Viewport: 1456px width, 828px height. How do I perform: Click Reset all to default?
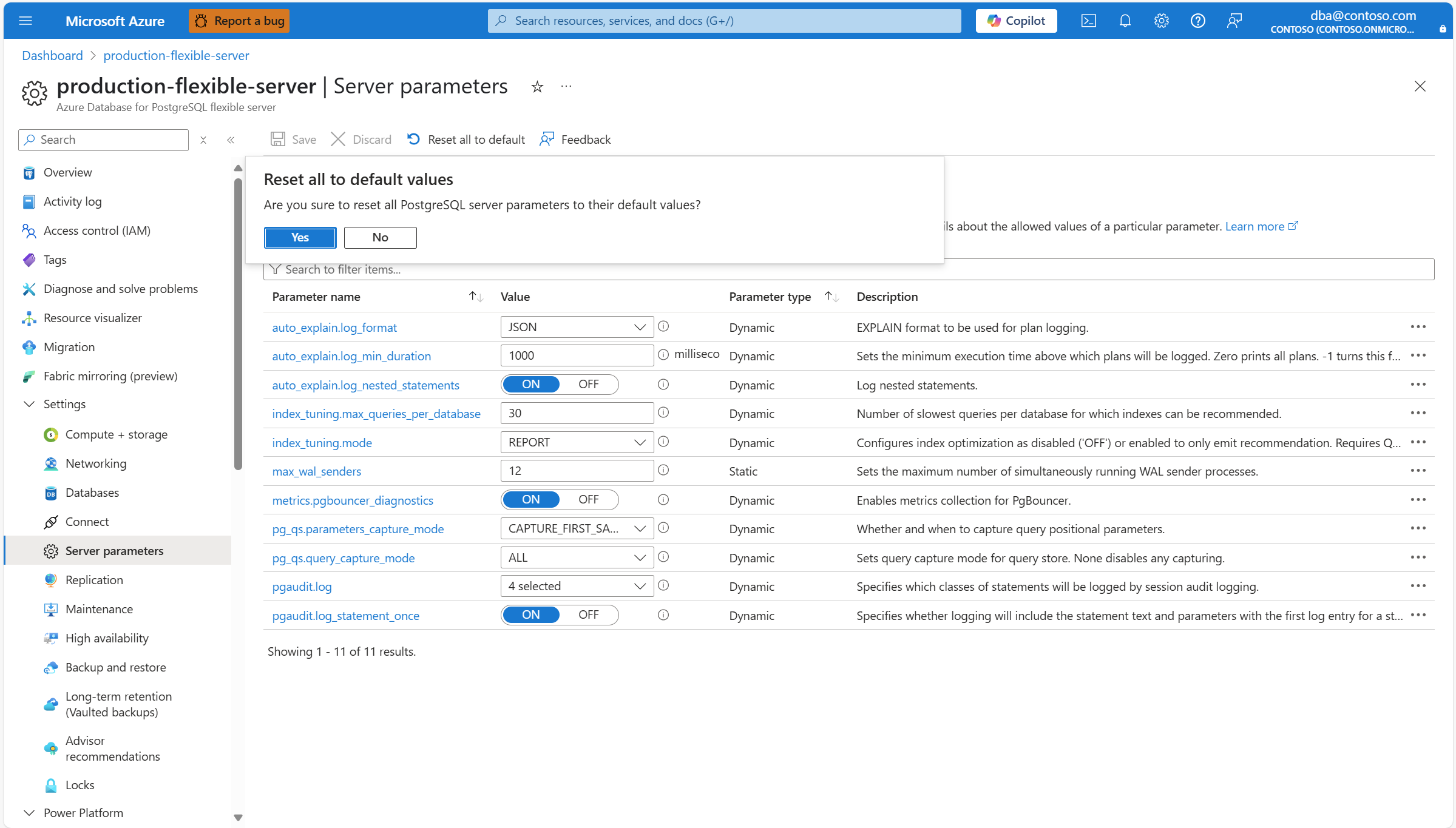[466, 140]
